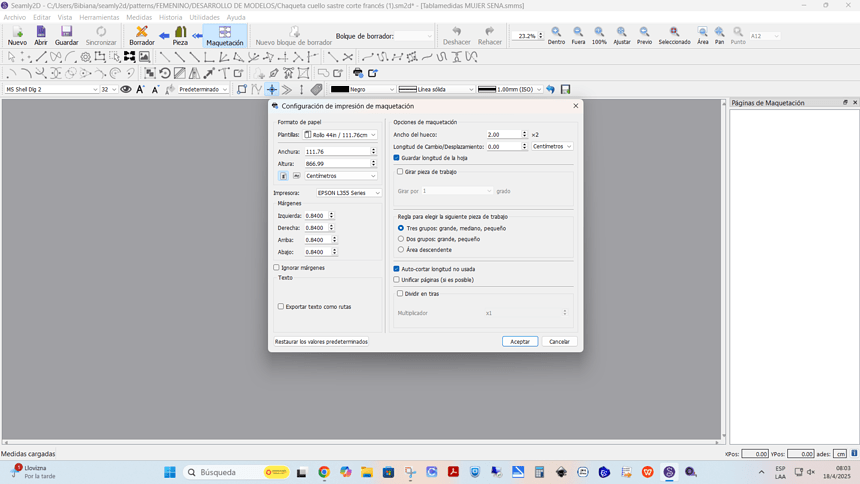Click the Previo zoom icon
Image resolution: width=860 pixels, height=484 pixels.
(x=644, y=36)
